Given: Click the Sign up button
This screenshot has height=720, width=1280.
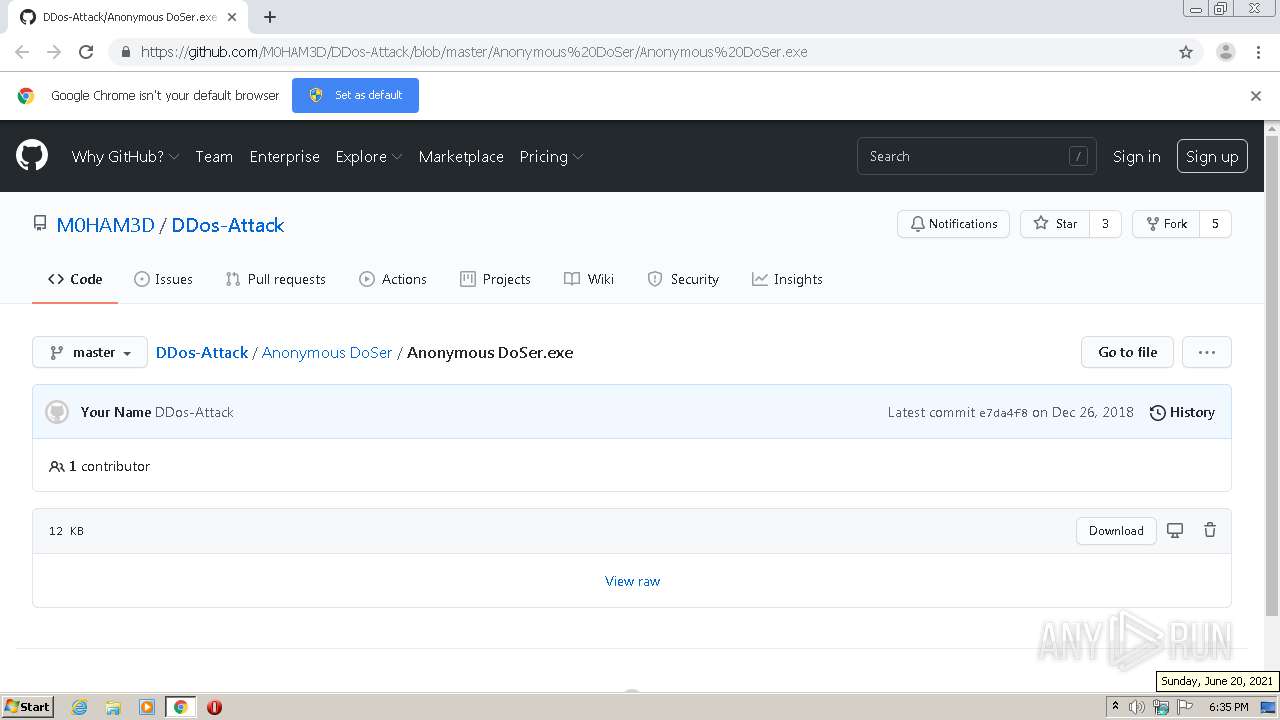Looking at the screenshot, I should (x=1212, y=157).
